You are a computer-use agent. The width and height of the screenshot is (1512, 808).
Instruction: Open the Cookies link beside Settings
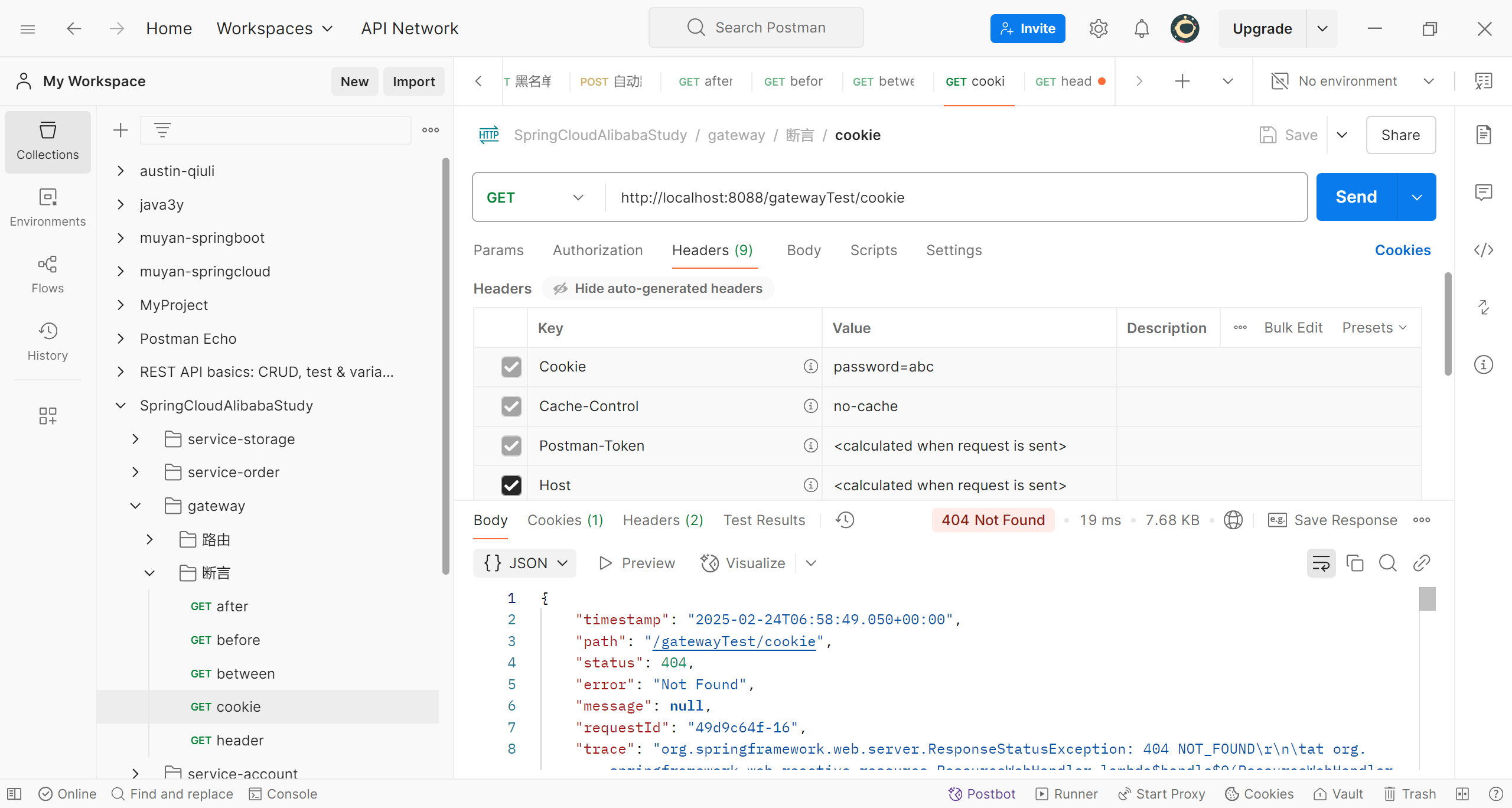[1402, 250]
